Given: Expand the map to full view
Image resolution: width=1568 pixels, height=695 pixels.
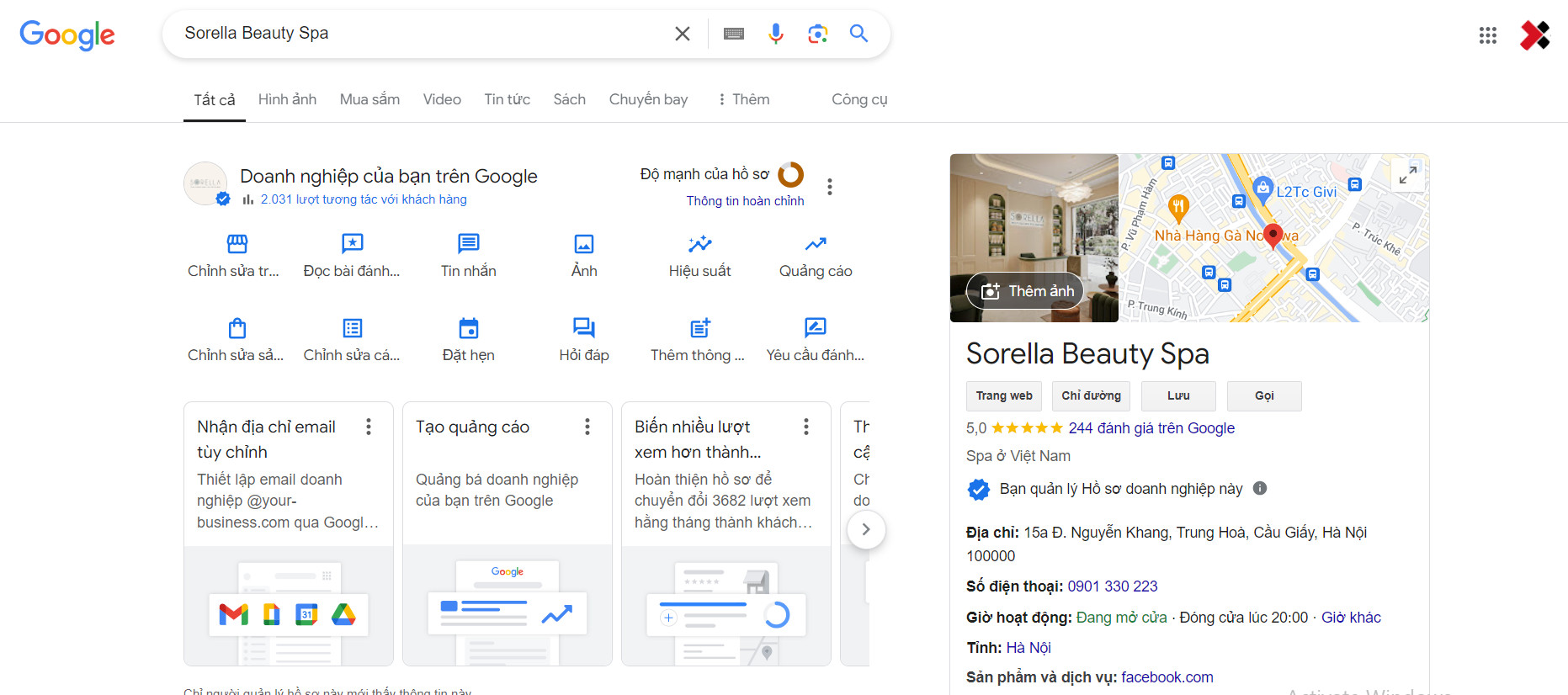Looking at the screenshot, I should [x=1408, y=175].
